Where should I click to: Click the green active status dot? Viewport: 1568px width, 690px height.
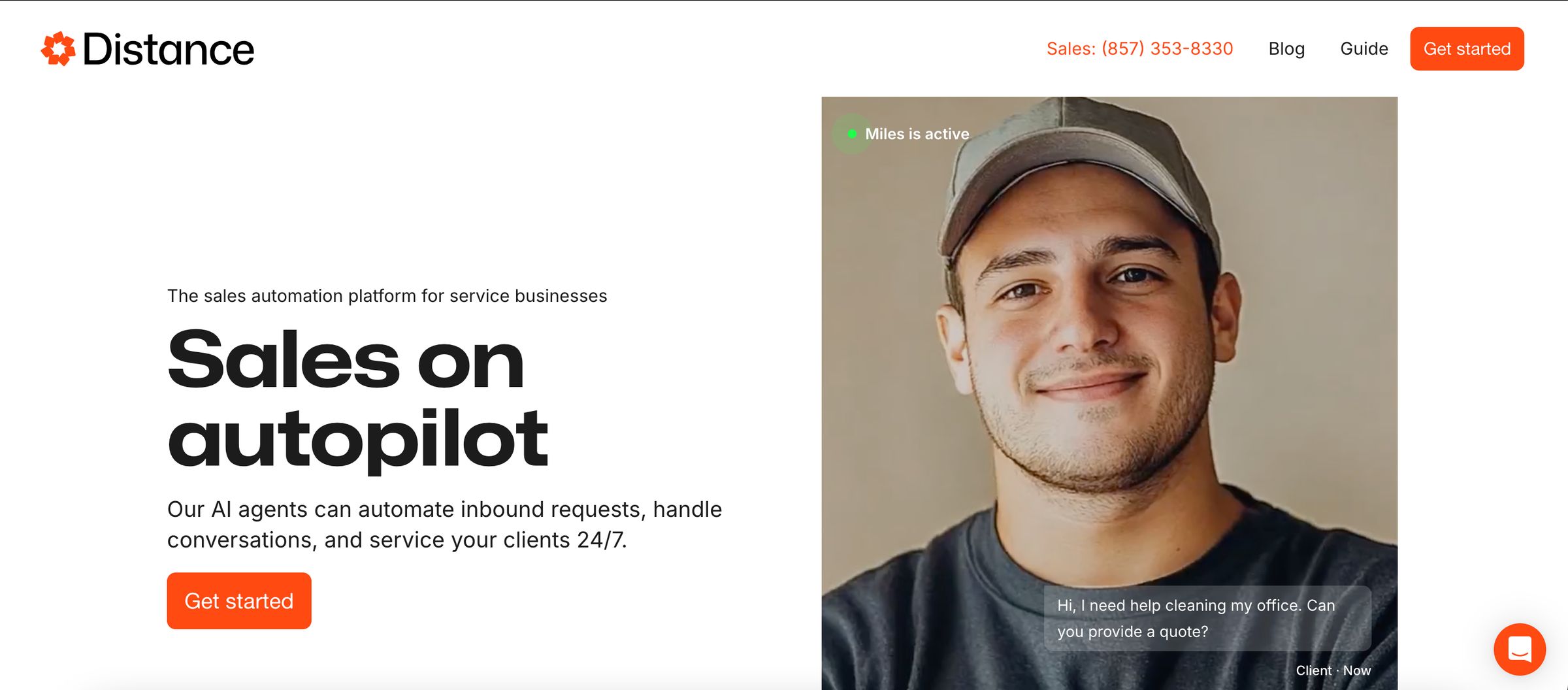pyautogui.click(x=851, y=134)
